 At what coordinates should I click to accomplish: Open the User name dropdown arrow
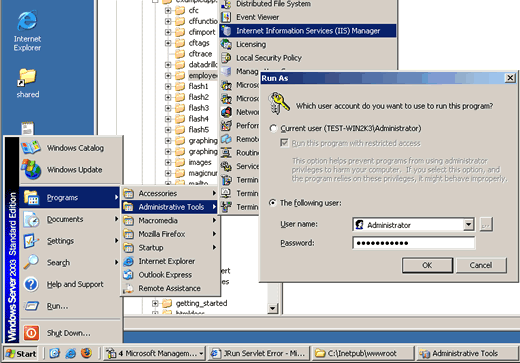pos(468,225)
